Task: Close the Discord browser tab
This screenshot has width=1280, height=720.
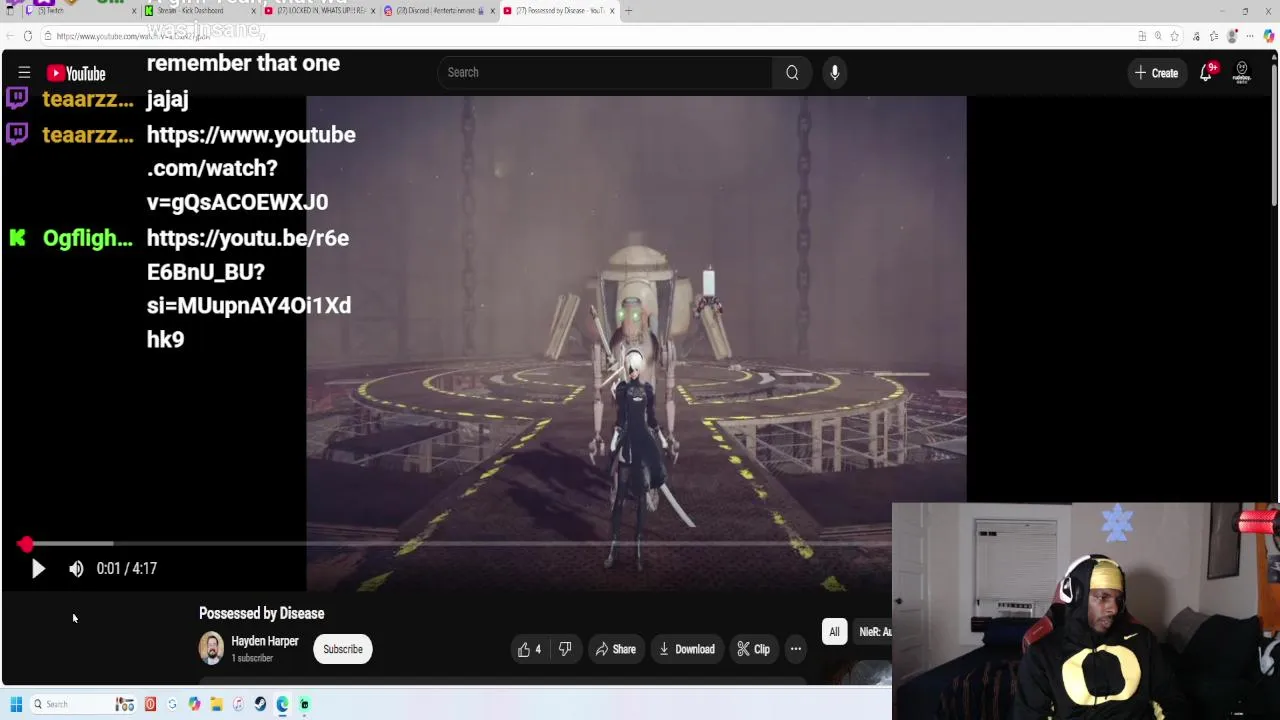Action: coord(493,11)
